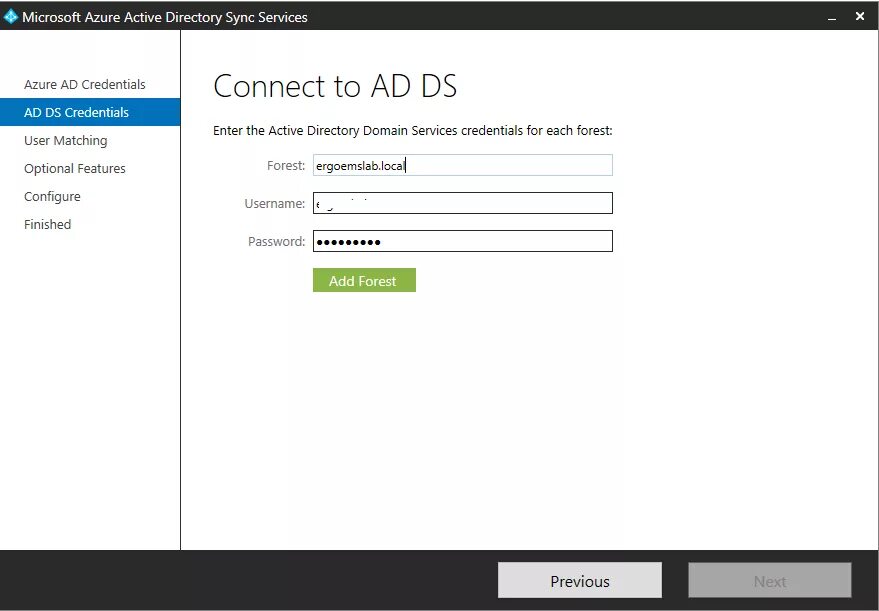Select the User Matching step

tap(65, 140)
